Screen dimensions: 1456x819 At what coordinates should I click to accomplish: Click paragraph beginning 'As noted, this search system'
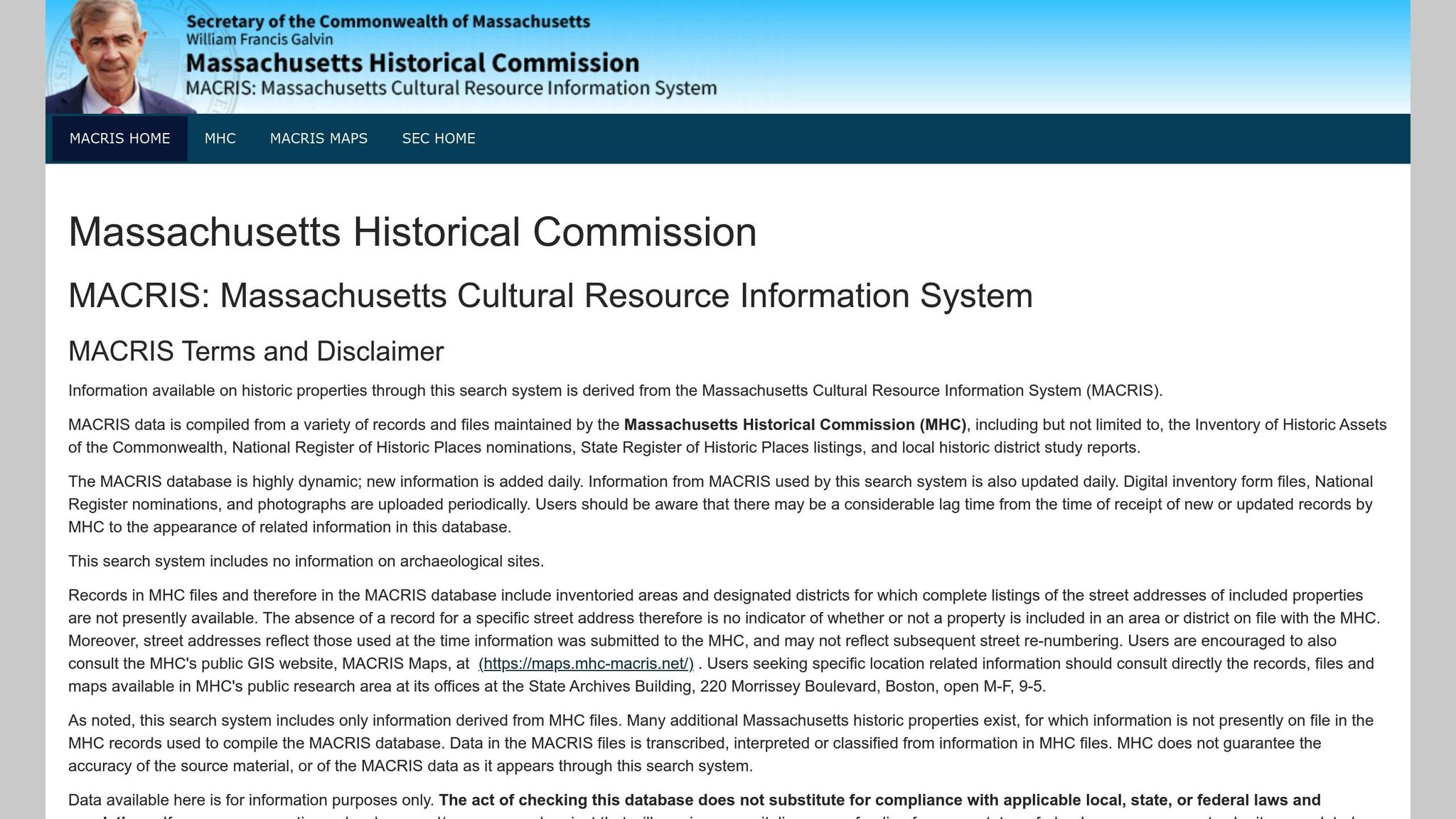(721, 743)
